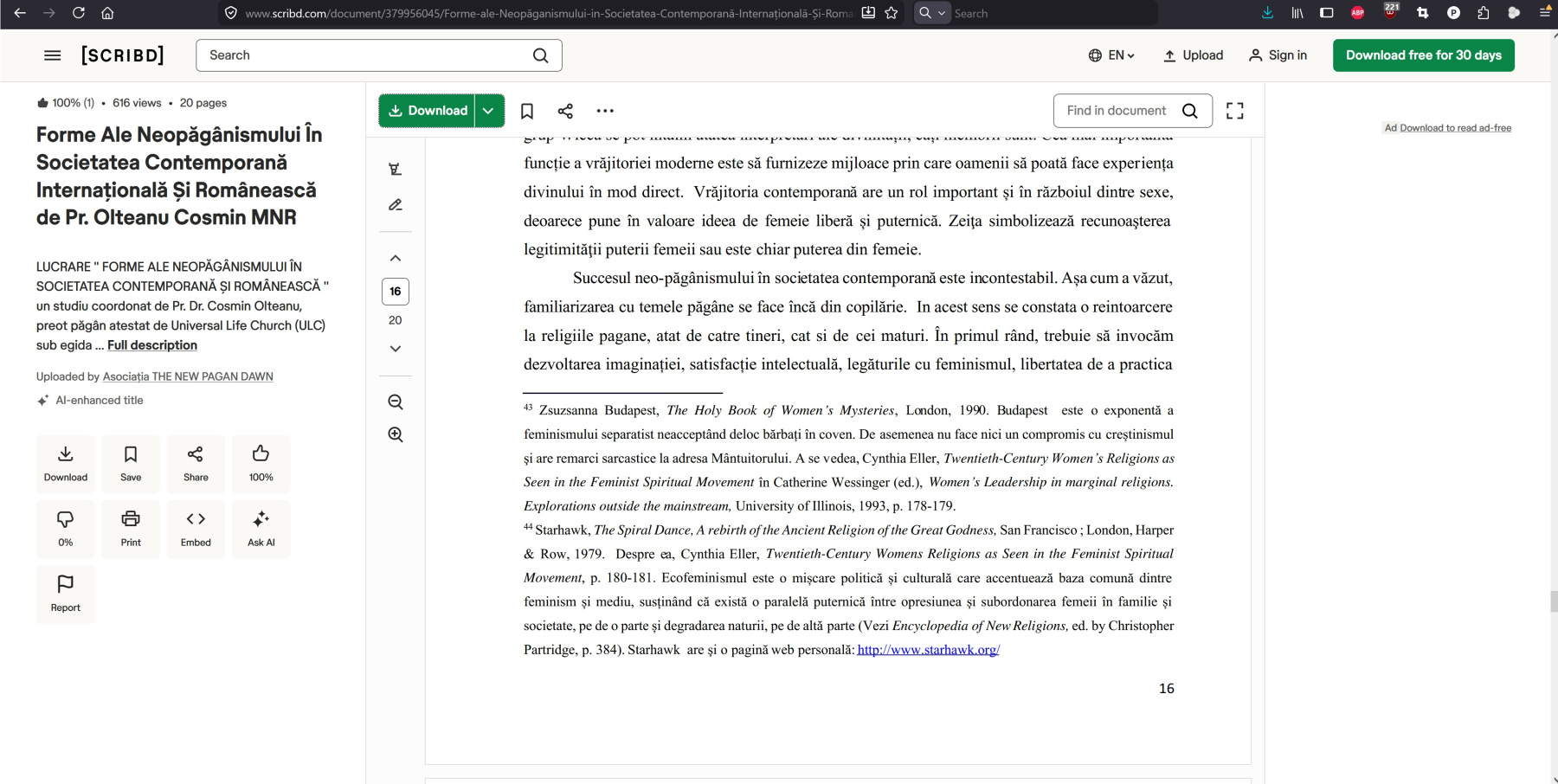Open the Full description link

tap(152, 345)
